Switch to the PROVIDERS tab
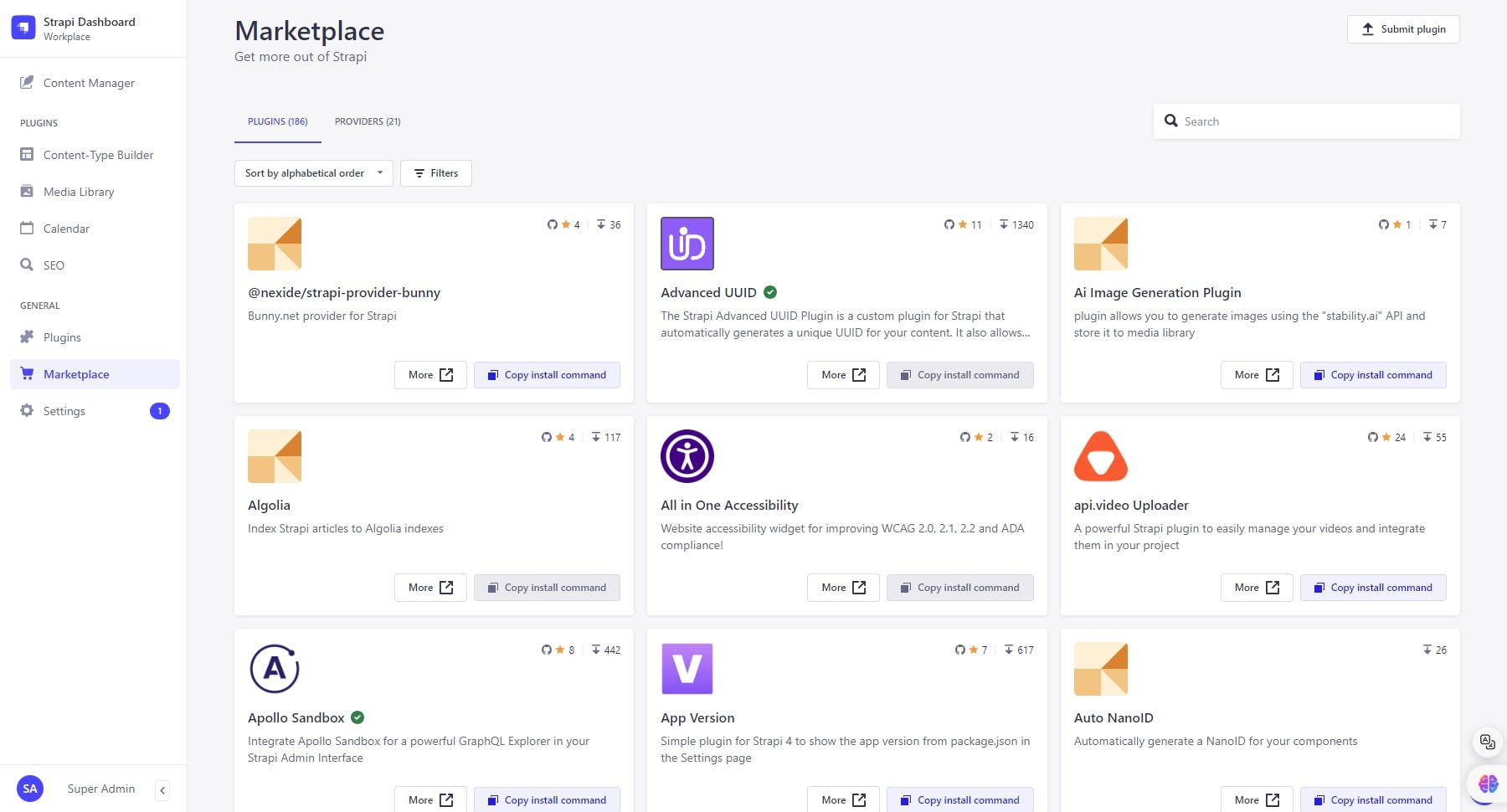Image resolution: width=1507 pixels, height=812 pixels. tap(367, 121)
